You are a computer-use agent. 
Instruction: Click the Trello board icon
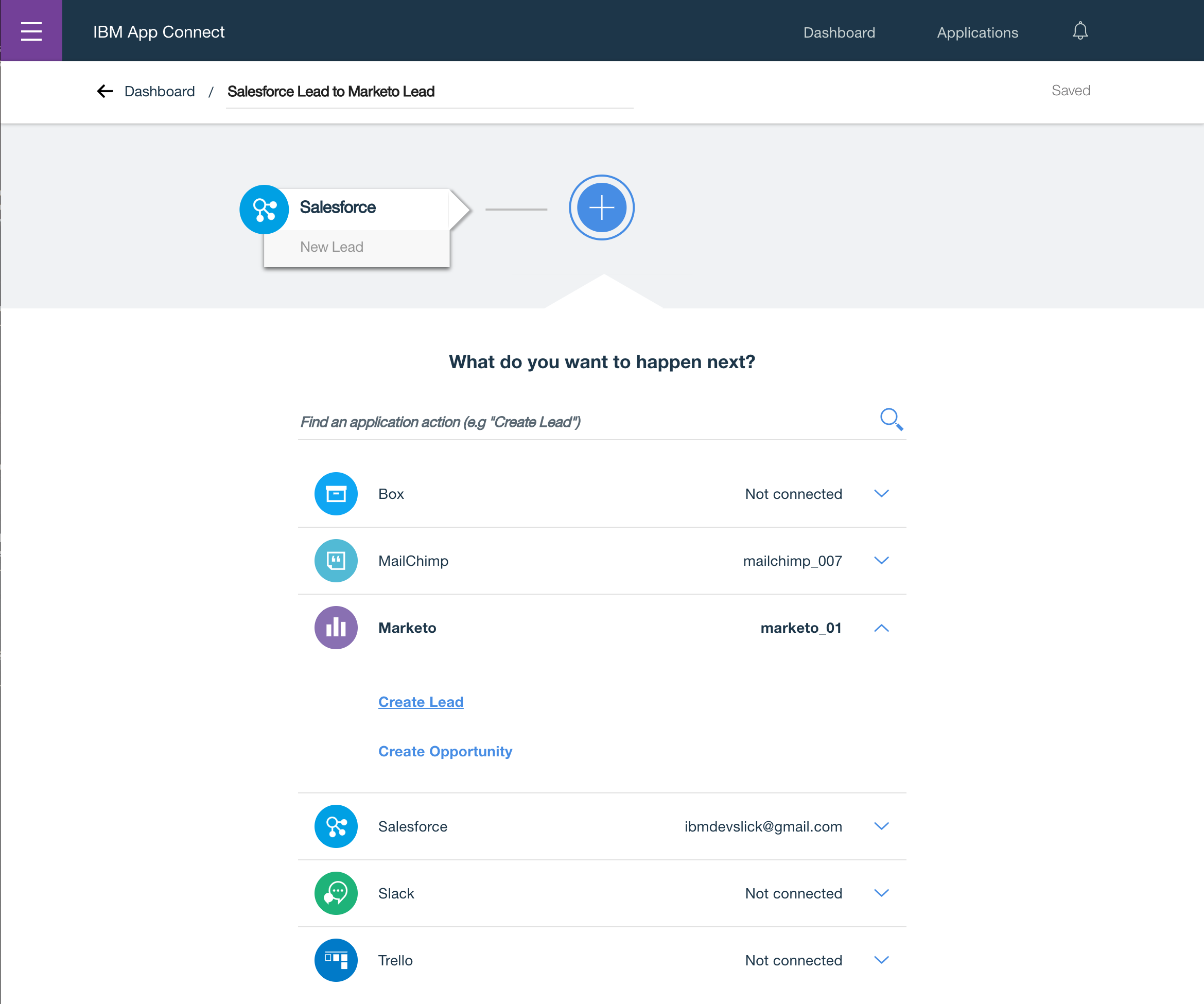(x=336, y=960)
